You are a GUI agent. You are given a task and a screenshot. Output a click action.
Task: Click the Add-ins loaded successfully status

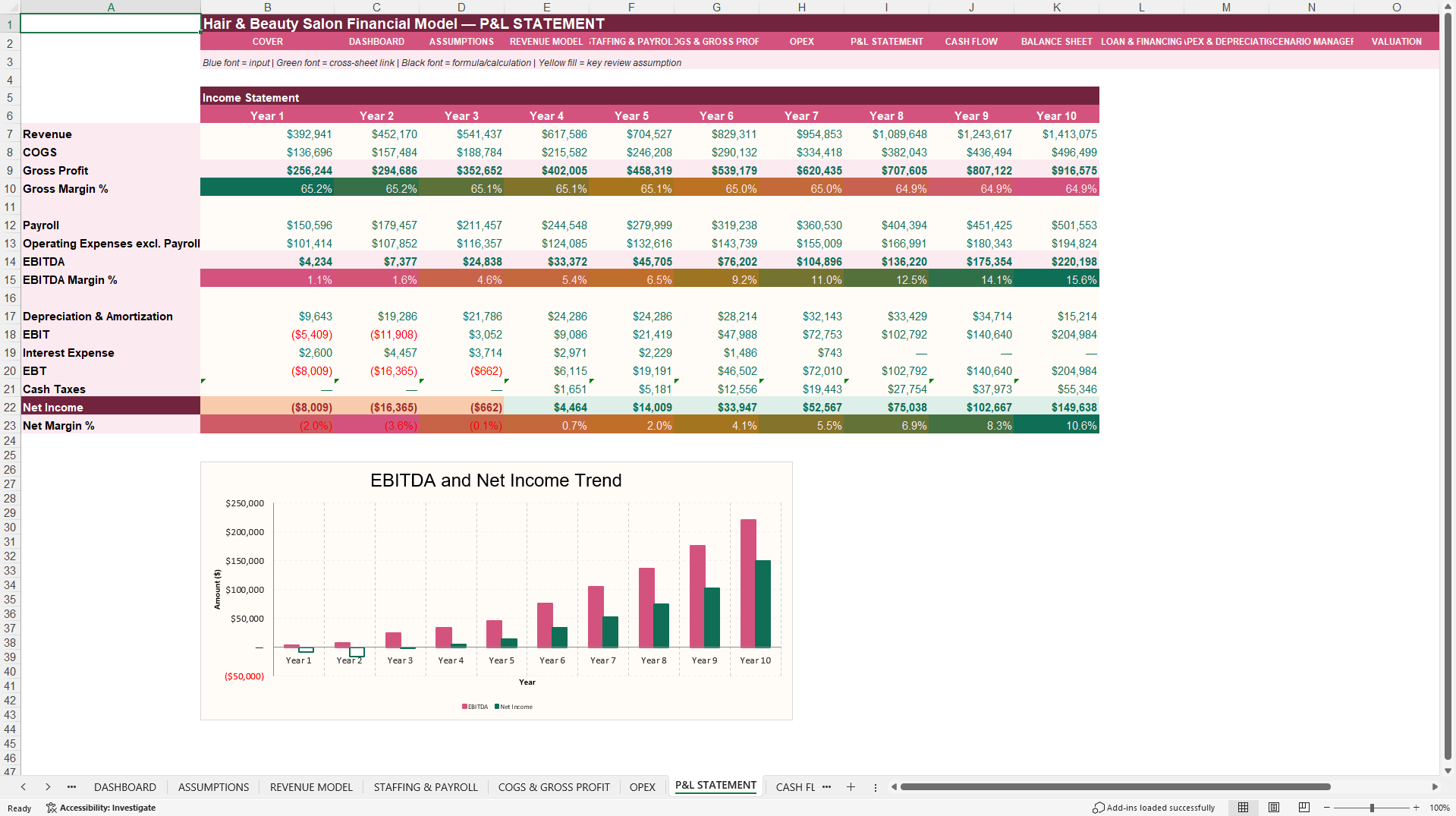pyautogui.click(x=1153, y=808)
